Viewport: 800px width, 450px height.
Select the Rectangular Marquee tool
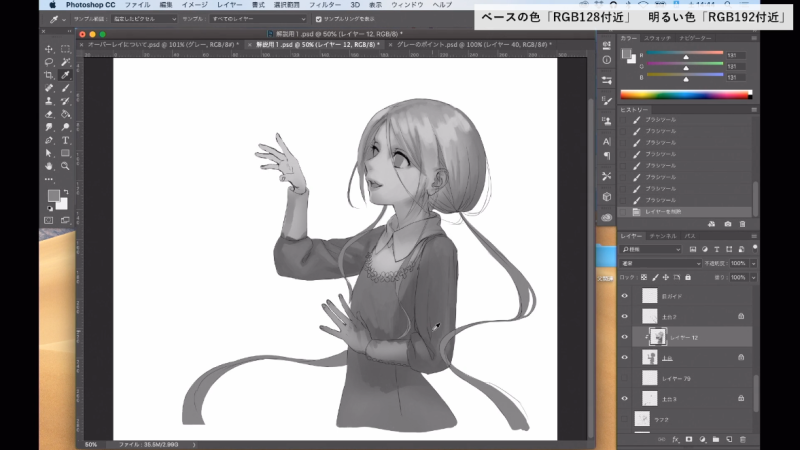point(65,49)
